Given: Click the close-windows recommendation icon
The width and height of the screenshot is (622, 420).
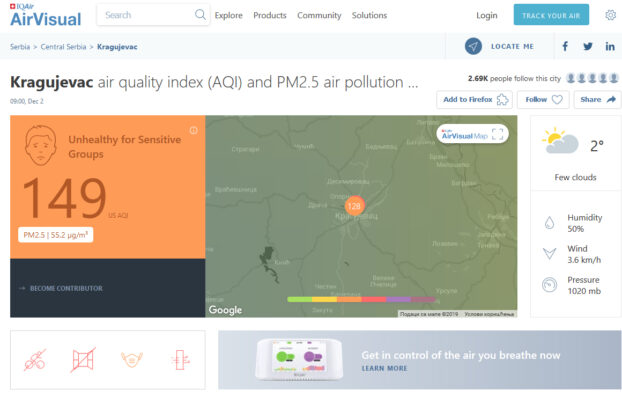Looking at the screenshot, I should 82,359.
